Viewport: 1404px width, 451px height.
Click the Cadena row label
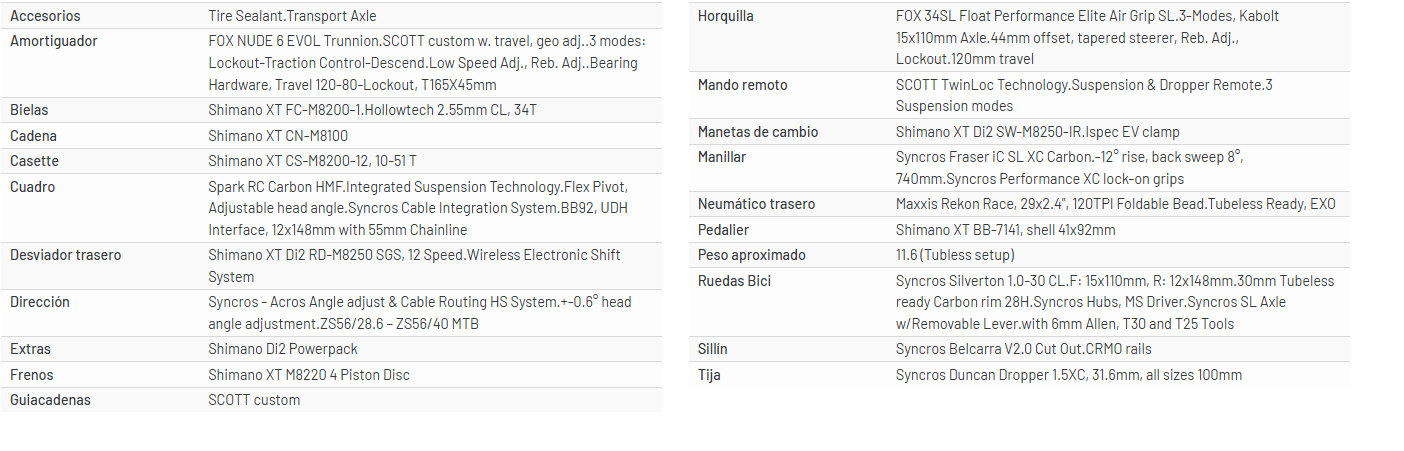(x=33, y=136)
